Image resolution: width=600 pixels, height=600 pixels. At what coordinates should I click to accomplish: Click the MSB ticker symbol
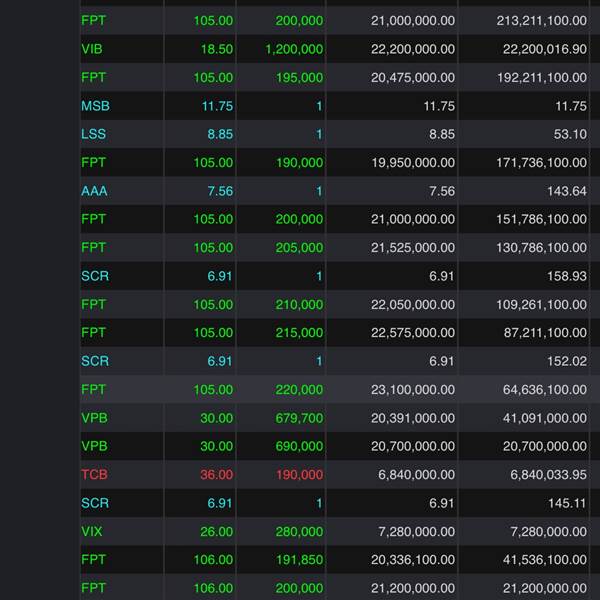(x=96, y=106)
